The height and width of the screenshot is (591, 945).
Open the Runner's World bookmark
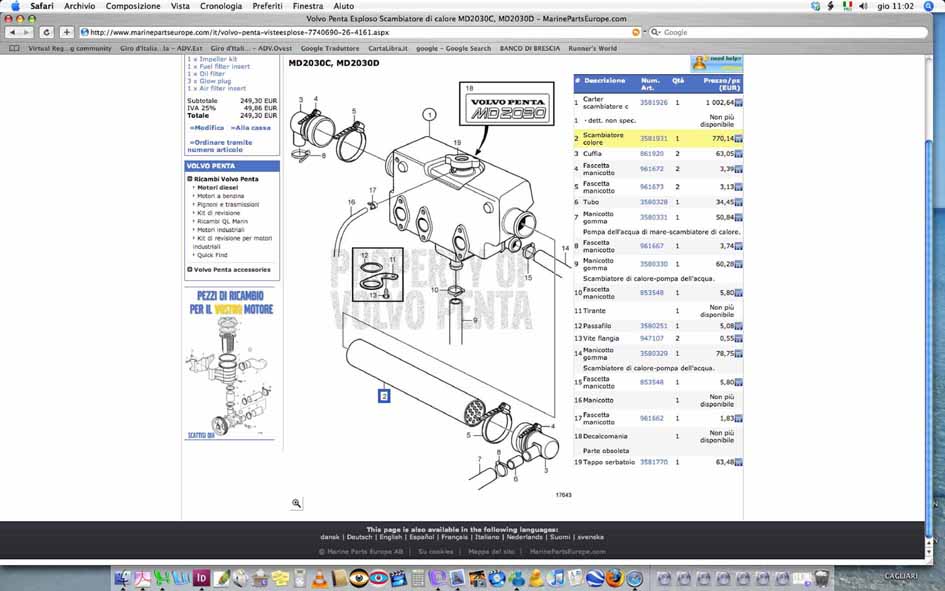pyautogui.click(x=592, y=48)
